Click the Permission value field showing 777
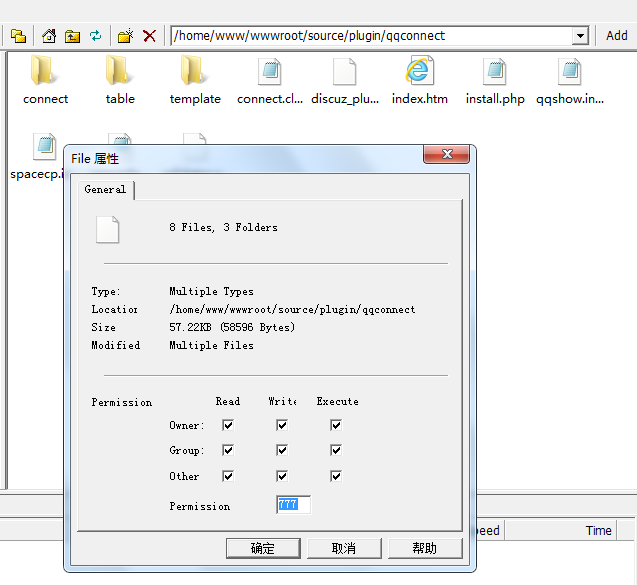 293,505
